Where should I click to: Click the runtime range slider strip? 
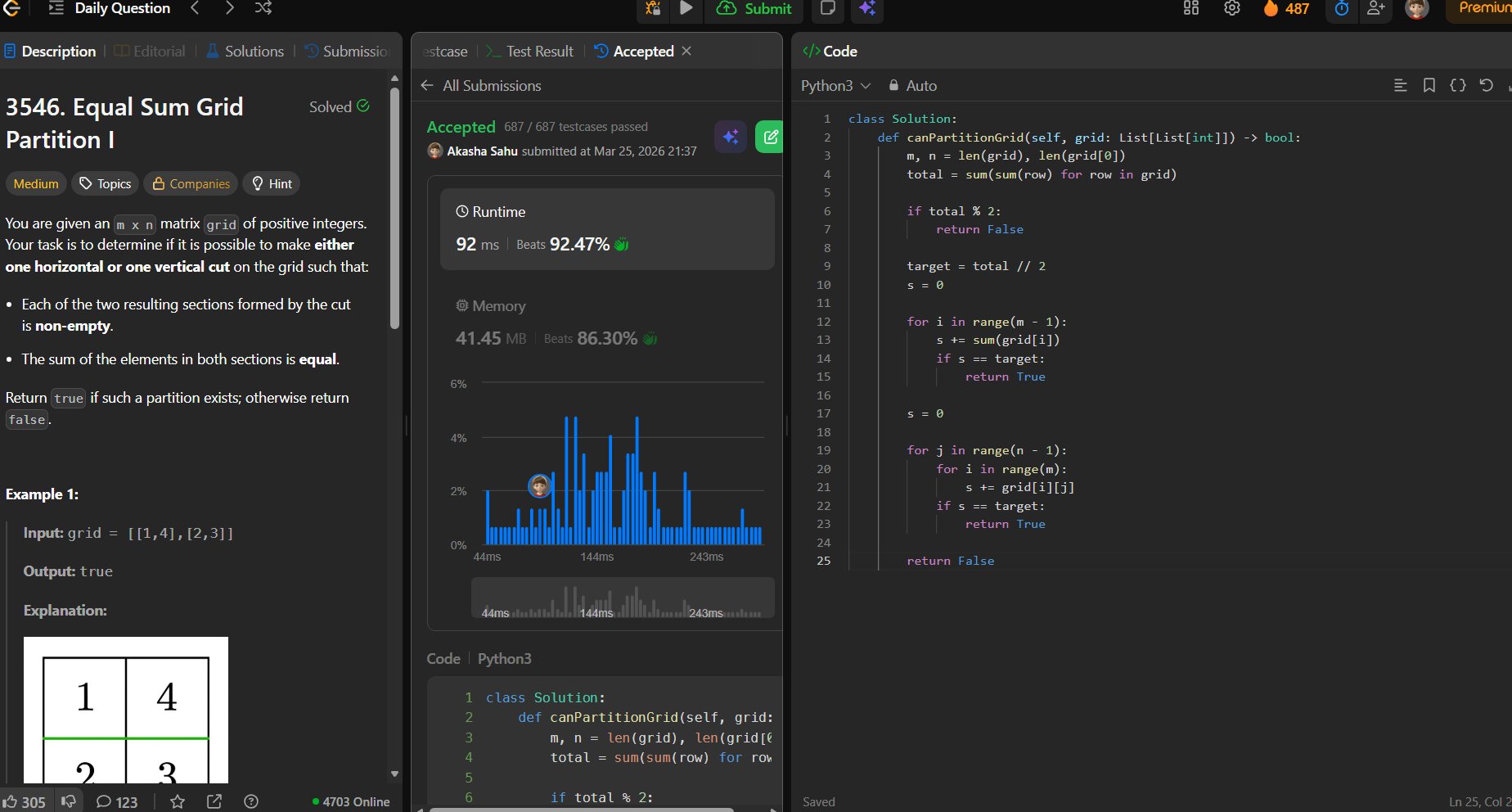(x=622, y=598)
